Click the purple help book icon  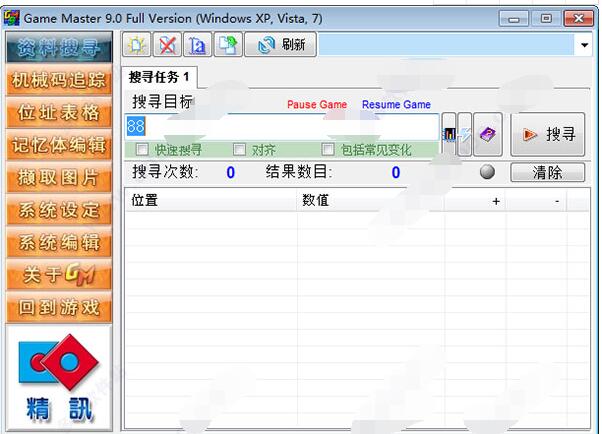(x=488, y=134)
